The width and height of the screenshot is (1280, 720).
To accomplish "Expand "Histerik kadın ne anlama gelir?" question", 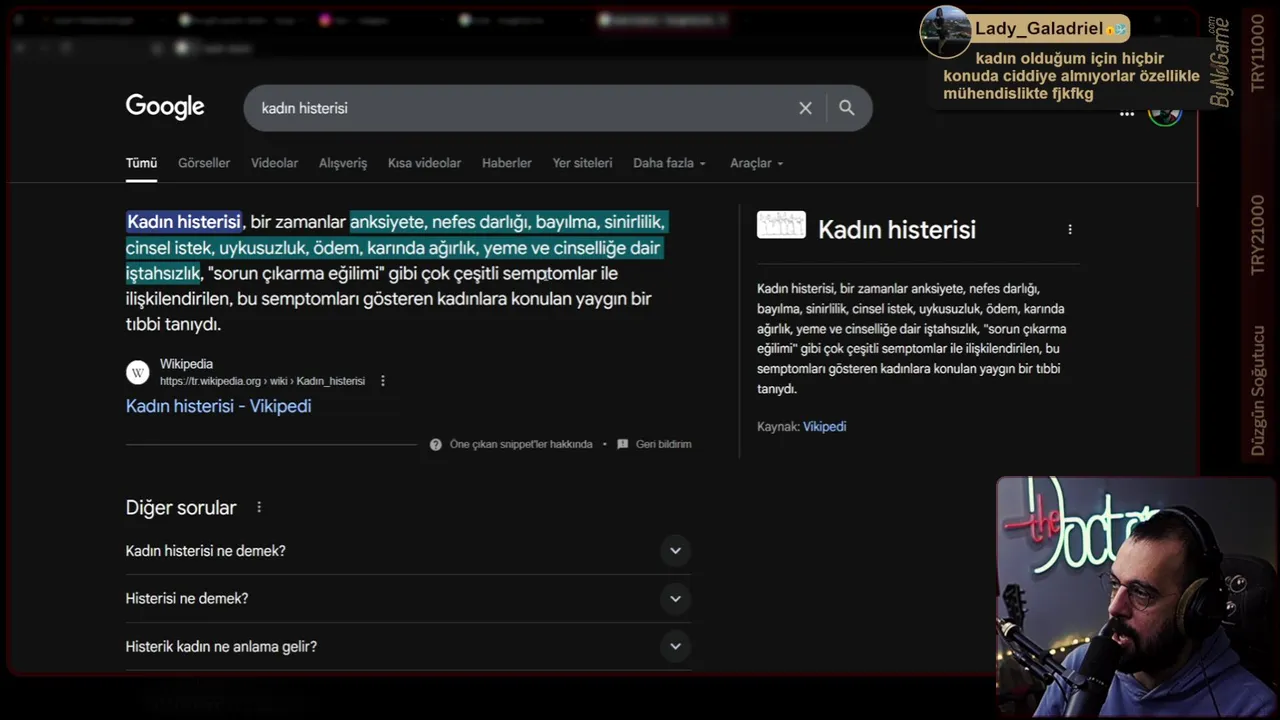I will pyautogui.click(x=408, y=647).
